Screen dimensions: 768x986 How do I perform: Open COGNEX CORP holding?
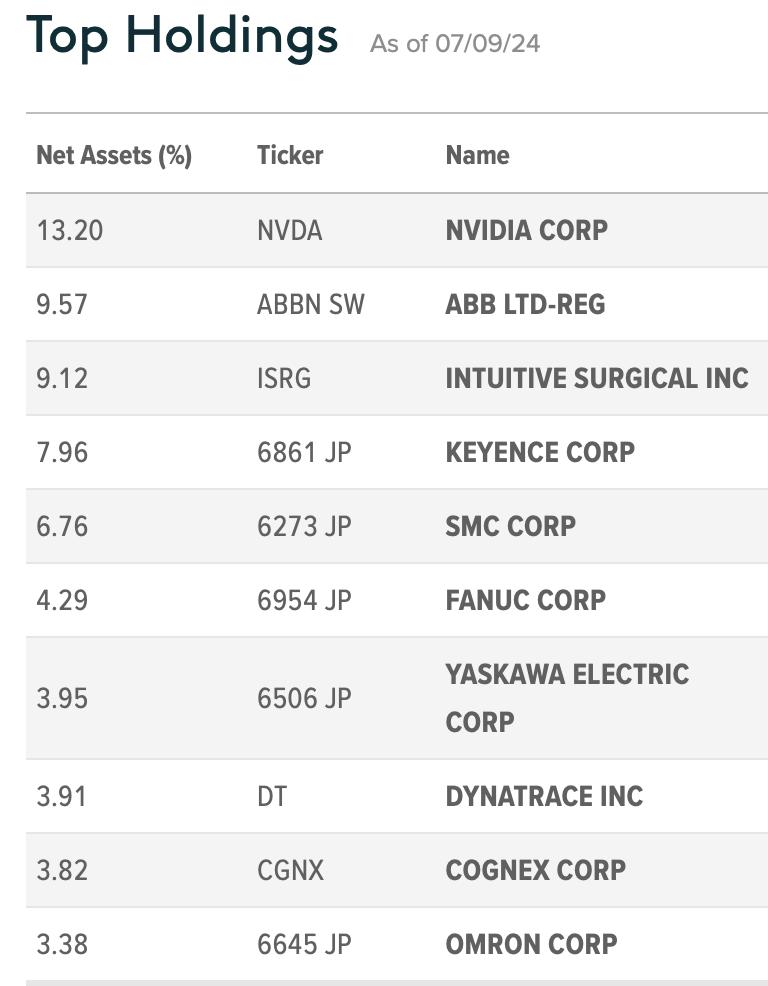click(x=535, y=870)
